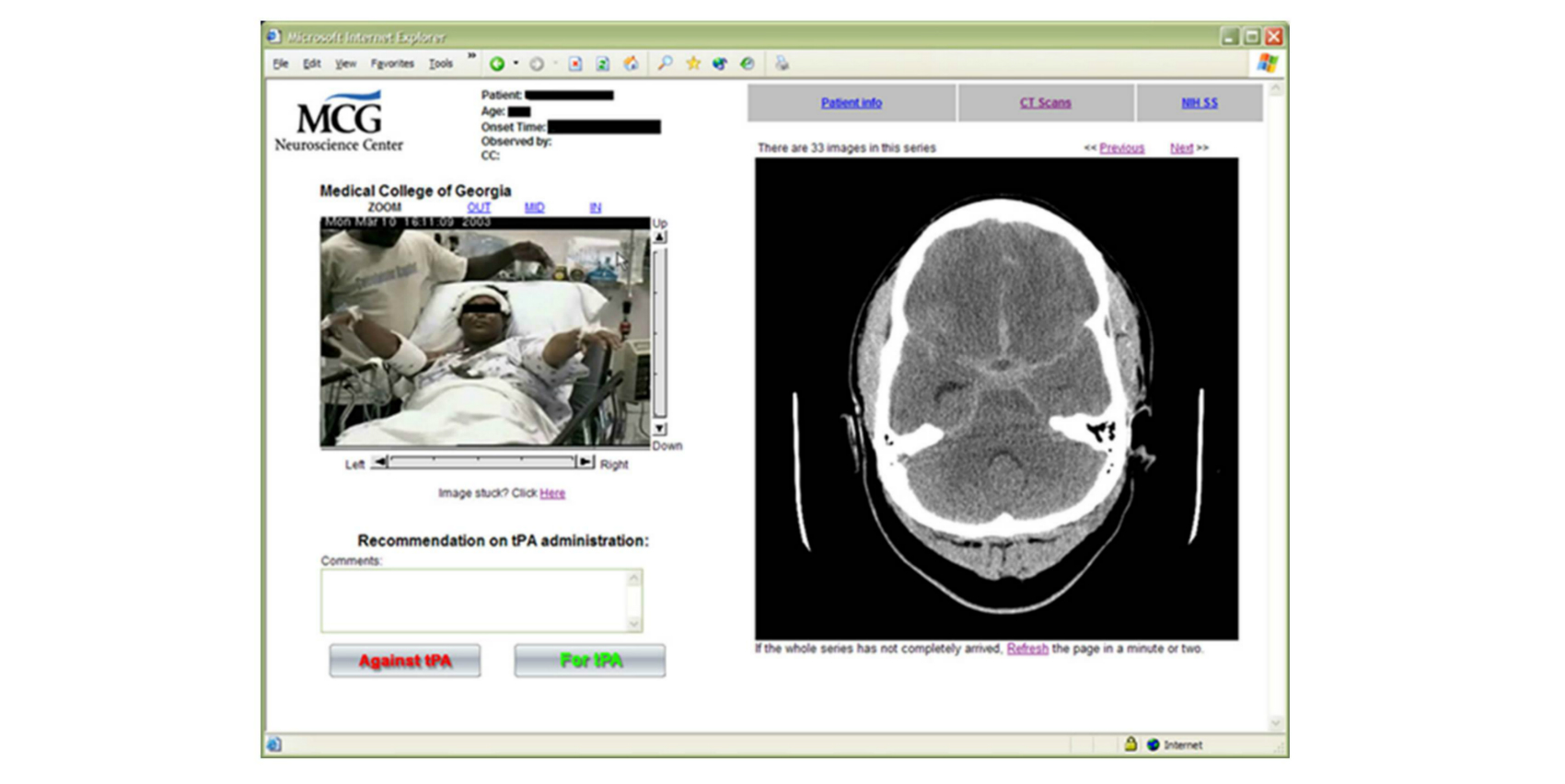The width and height of the screenshot is (1565, 784).
Task: Click inside the Comments text box
Action: [474, 600]
